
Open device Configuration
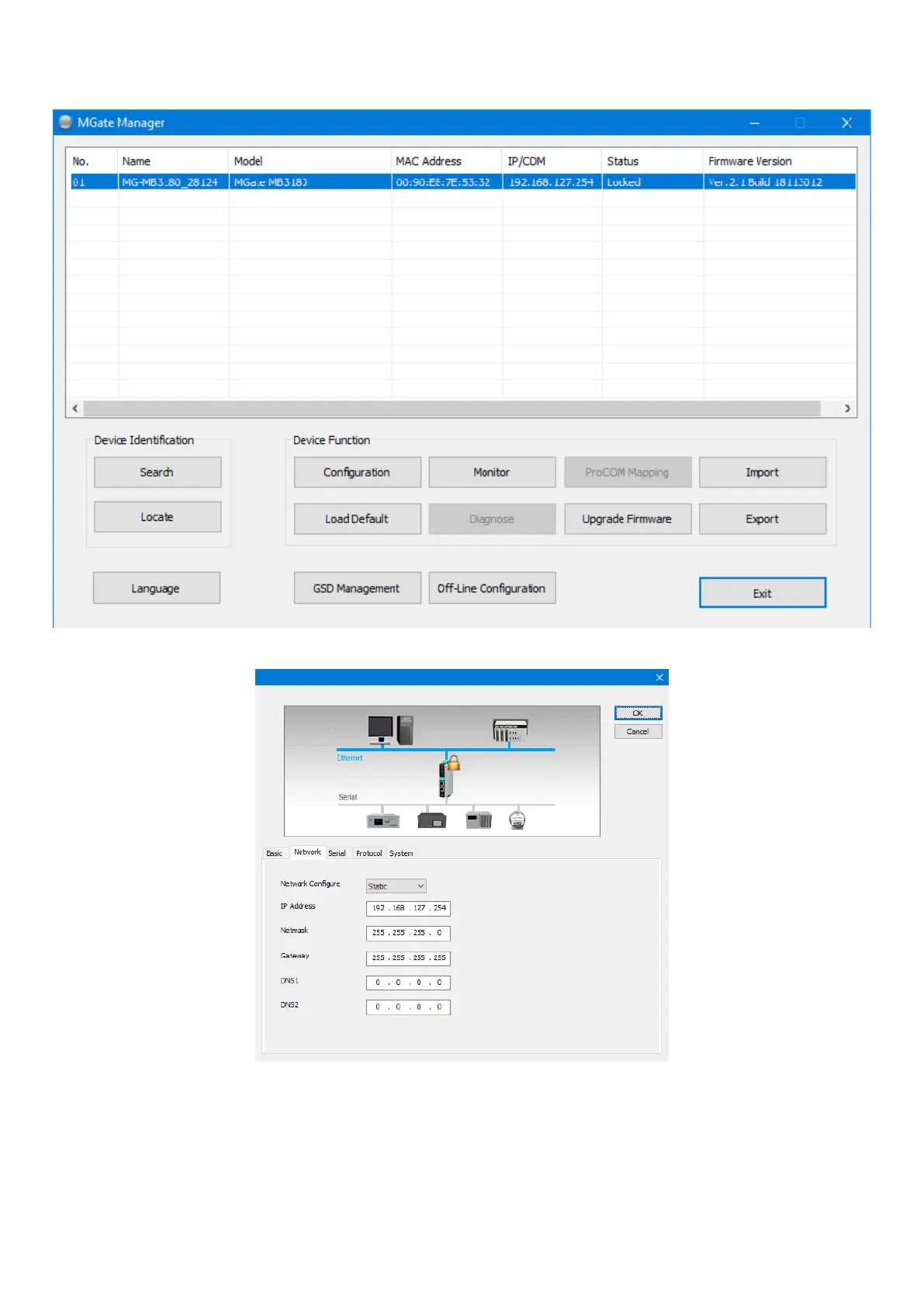[x=357, y=473]
